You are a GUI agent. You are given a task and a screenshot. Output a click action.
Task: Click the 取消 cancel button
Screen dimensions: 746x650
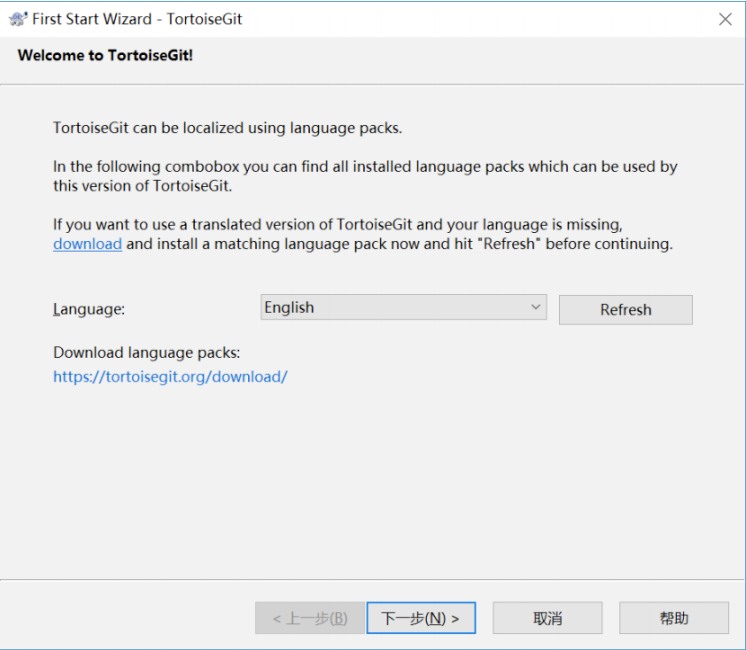(x=548, y=618)
